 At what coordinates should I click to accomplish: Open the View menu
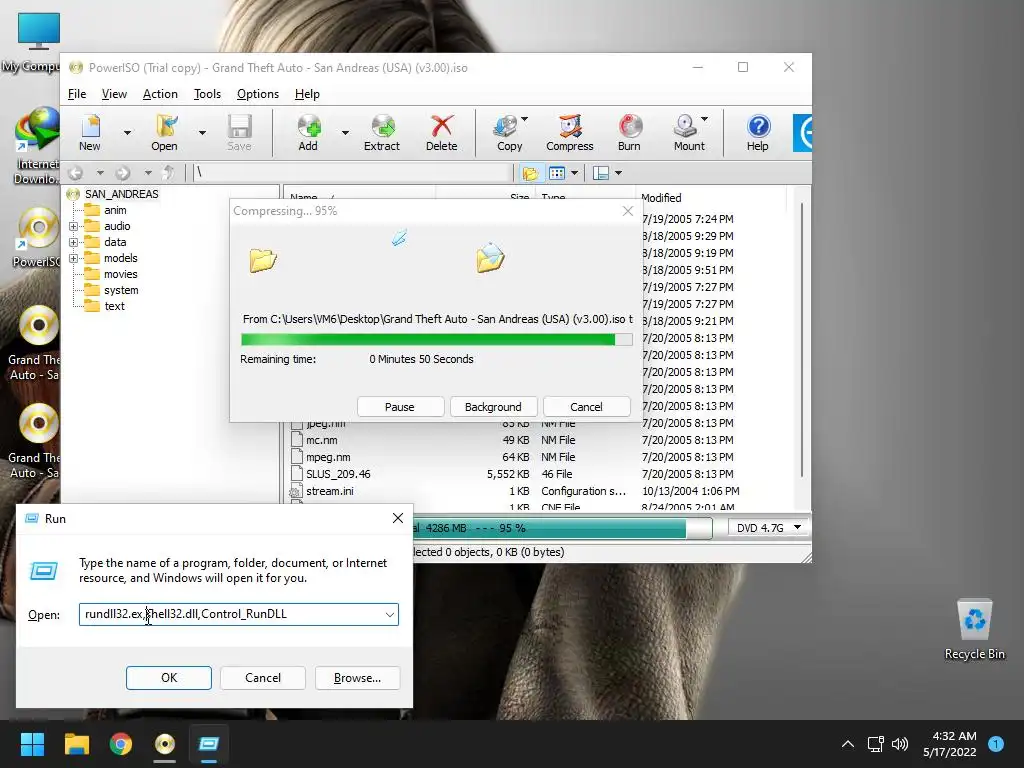(114, 94)
